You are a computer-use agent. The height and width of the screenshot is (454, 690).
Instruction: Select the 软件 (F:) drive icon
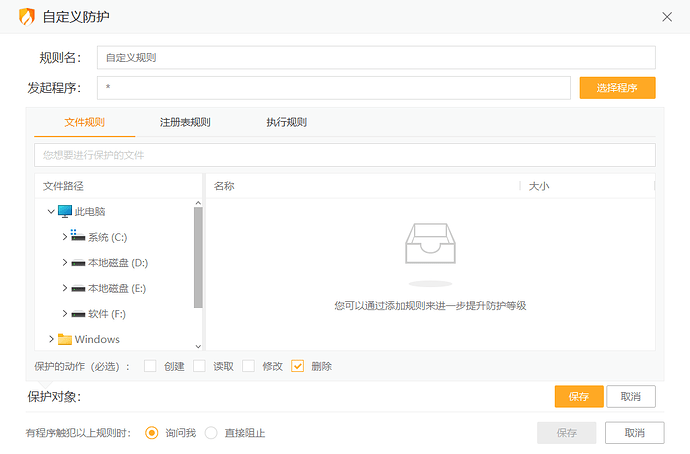pyautogui.click(x=78, y=314)
